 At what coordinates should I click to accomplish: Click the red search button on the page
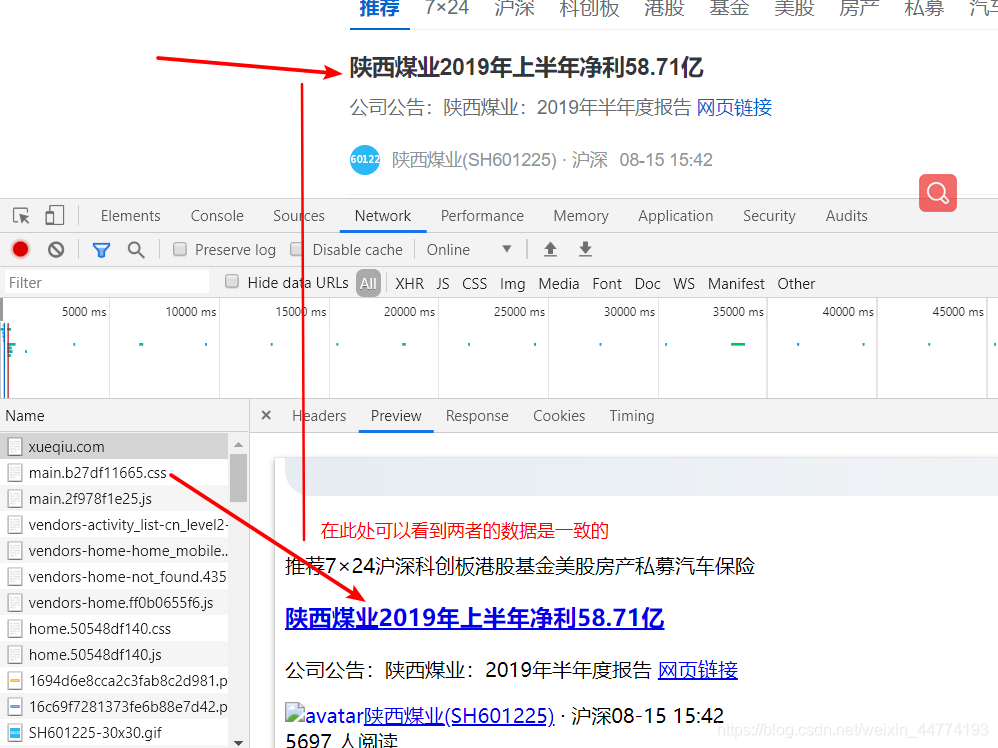tap(938, 193)
